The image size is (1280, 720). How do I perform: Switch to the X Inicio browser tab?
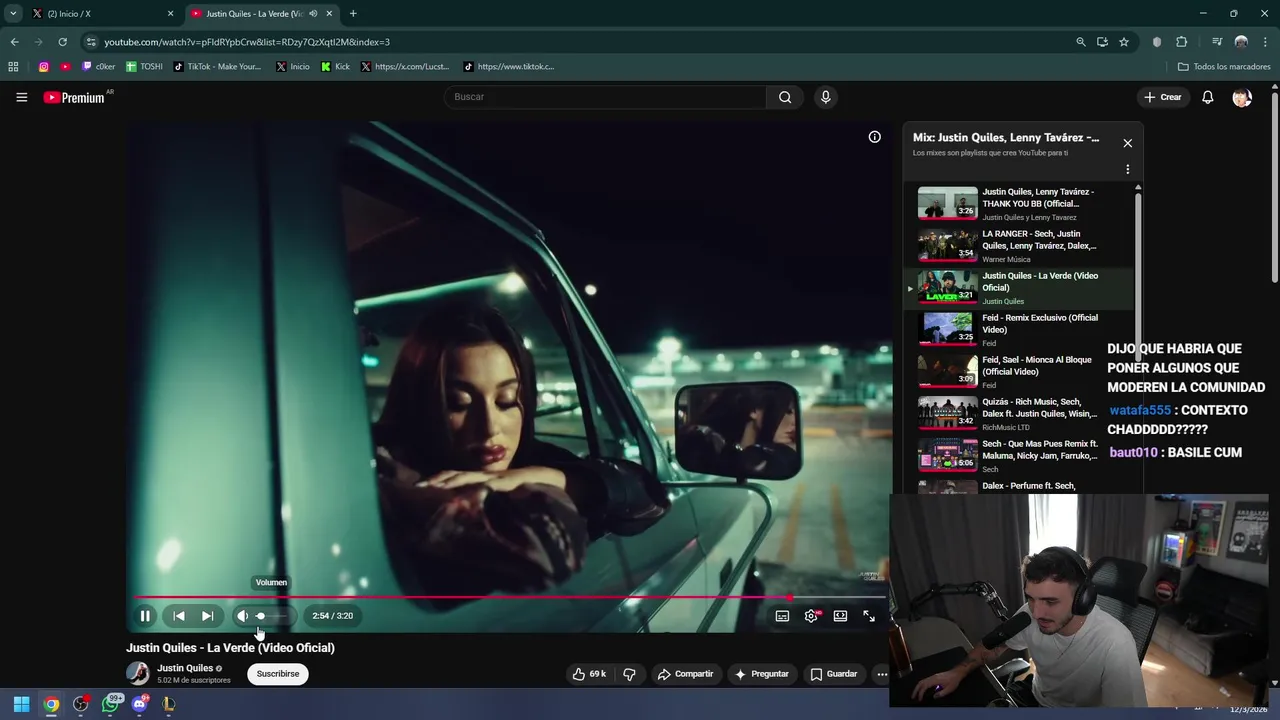coord(102,14)
